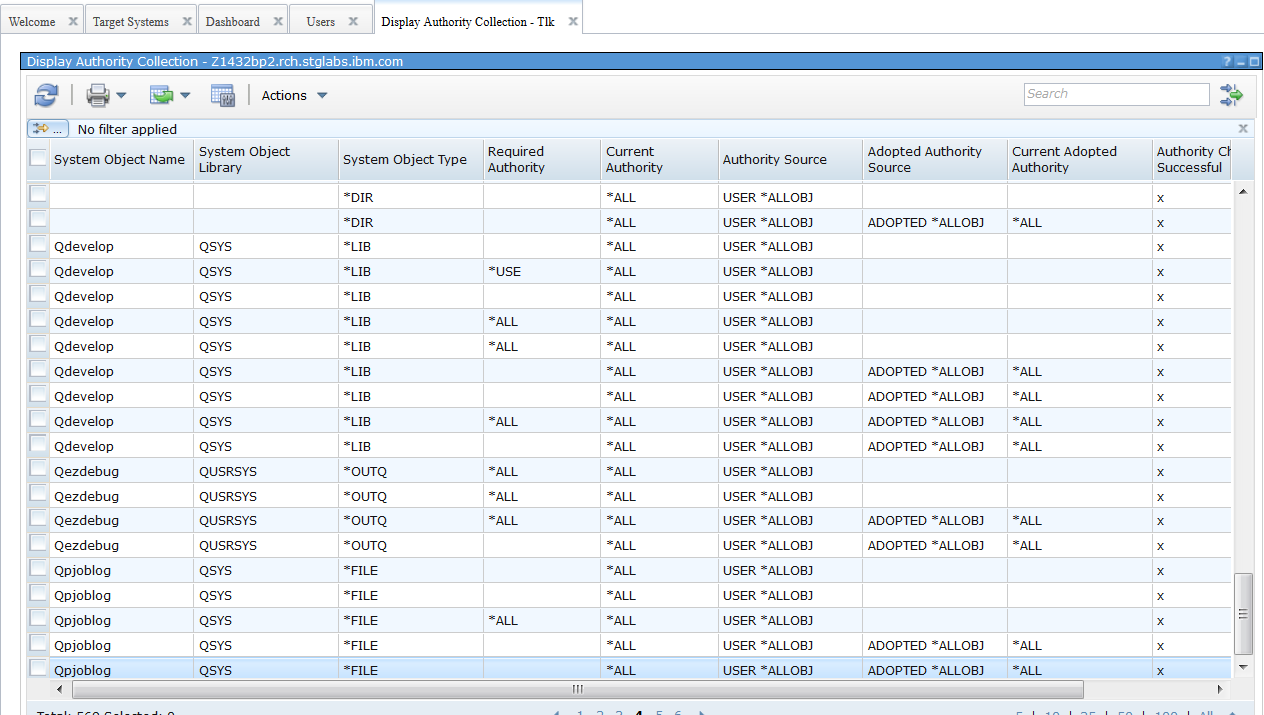The height and width of the screenshot is (715, 1264).
Task: Open help question mark in panel title bar
Action: 1227,62
